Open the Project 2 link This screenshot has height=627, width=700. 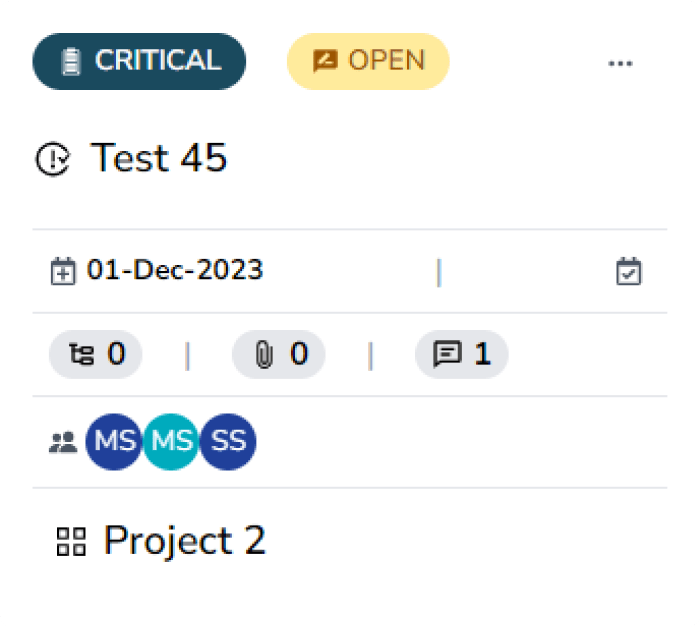[x=185, y=541]
